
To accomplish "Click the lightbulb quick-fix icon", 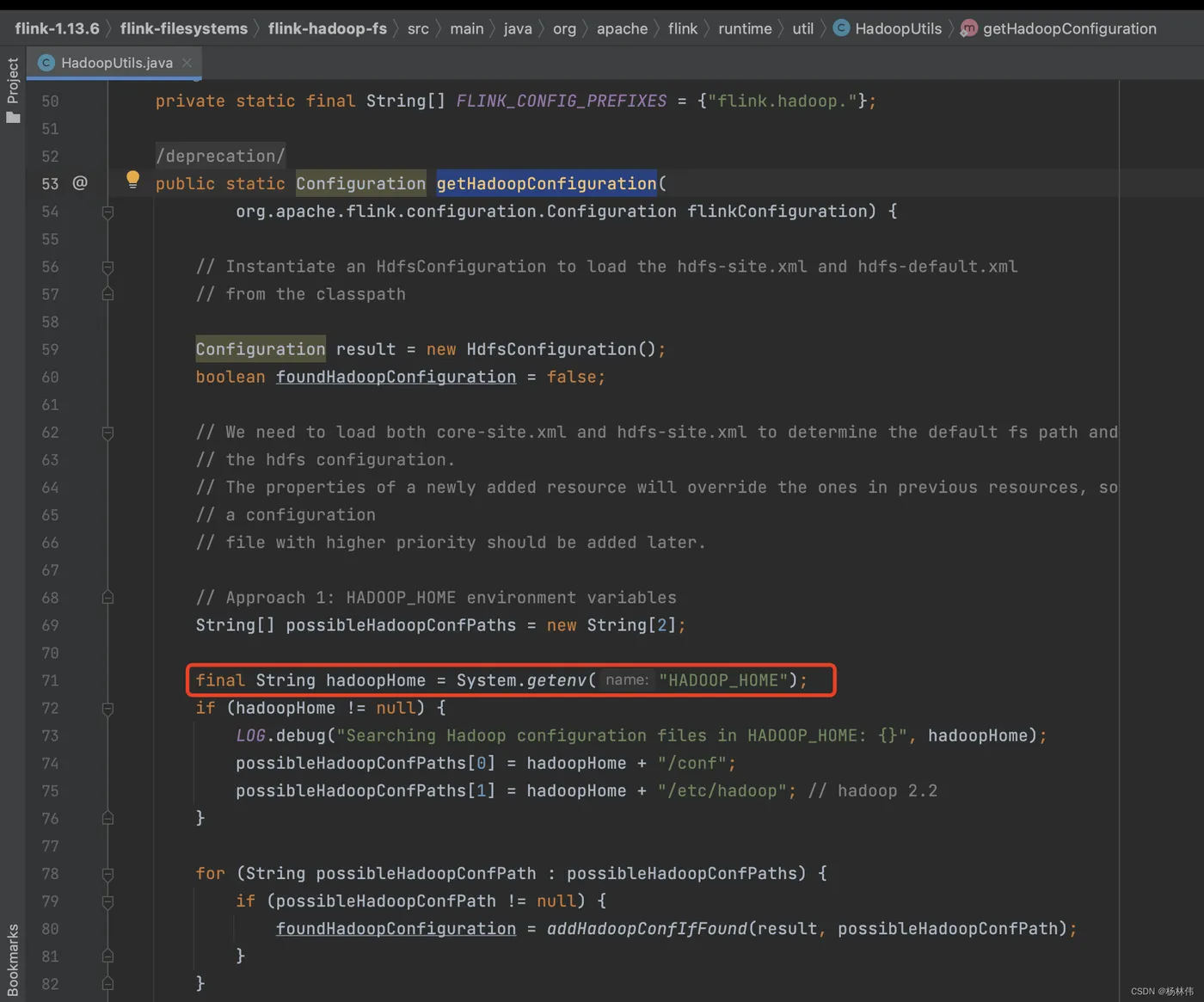I will pyautogui.click(x=132, y=180).
